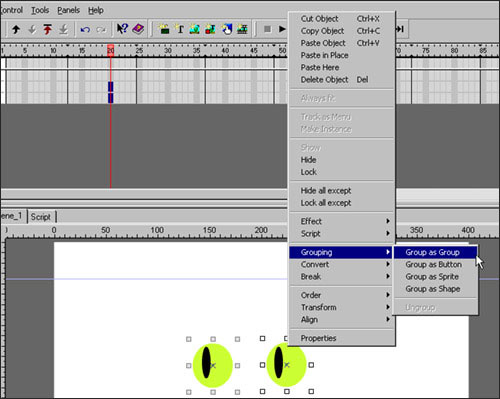Choose Copy Object from context menu
This screenshot has height=399, width=500.
click(x=342, y=31)
